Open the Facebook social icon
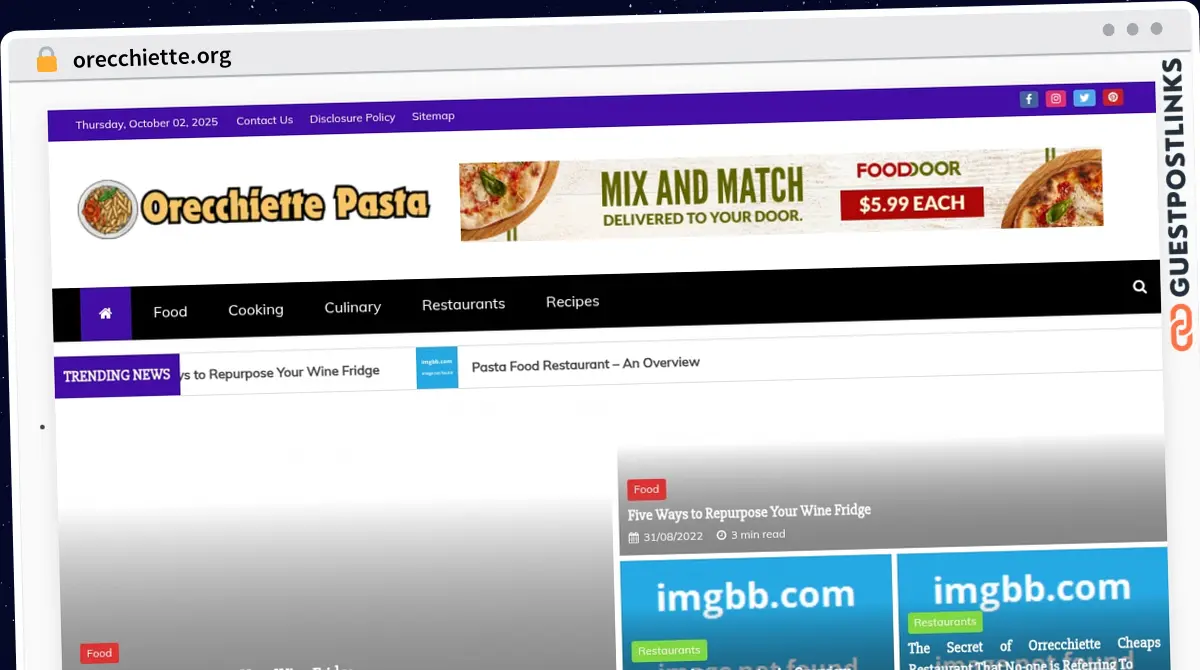Image resolution: width=1200 pixels, height=670 pixels. pyautogui.click(x=1029, y=99)
